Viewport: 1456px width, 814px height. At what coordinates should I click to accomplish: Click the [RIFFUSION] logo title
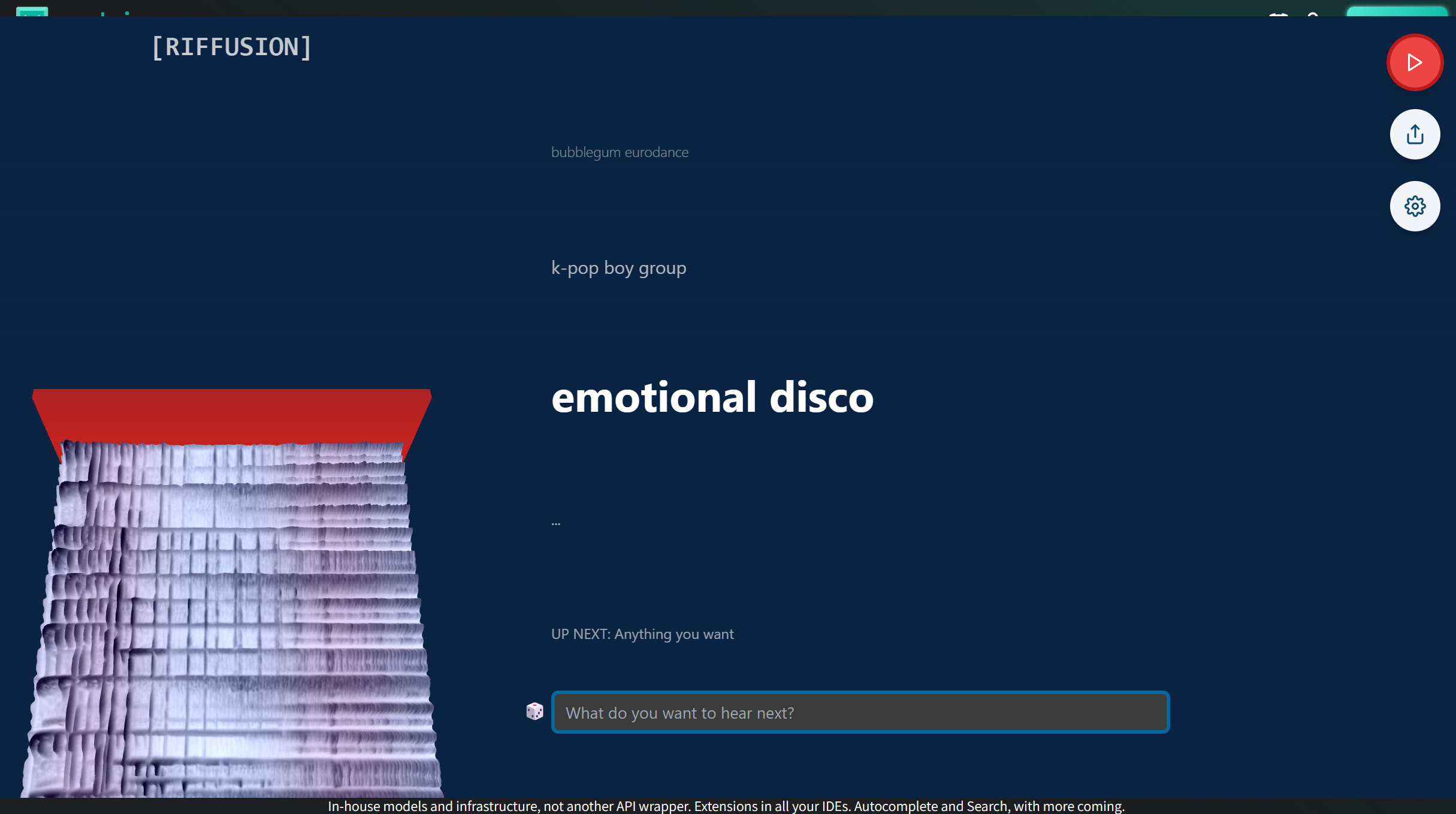click(x=231, y=47)
